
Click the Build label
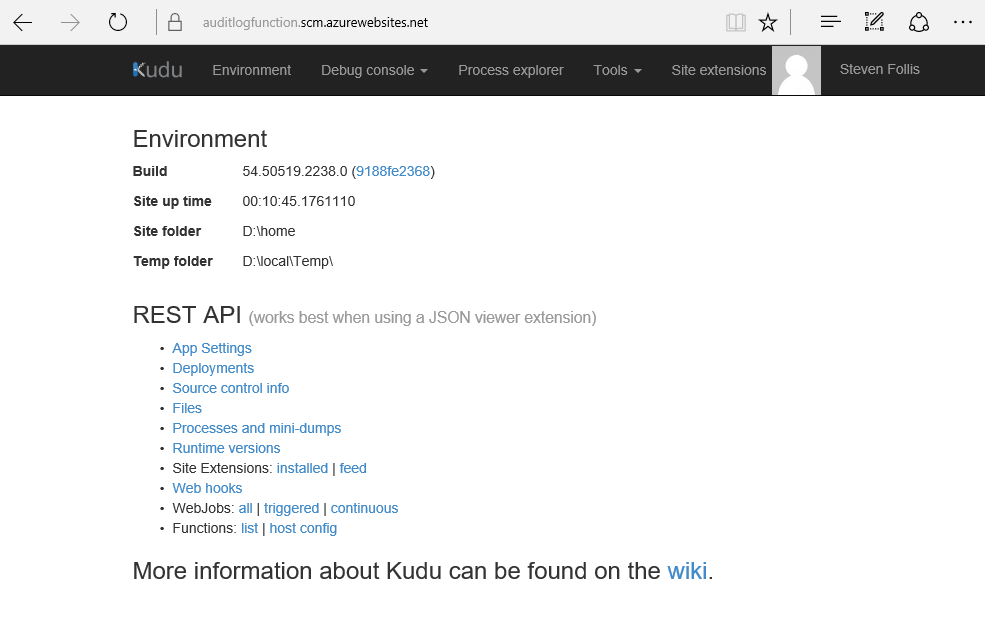150,171
